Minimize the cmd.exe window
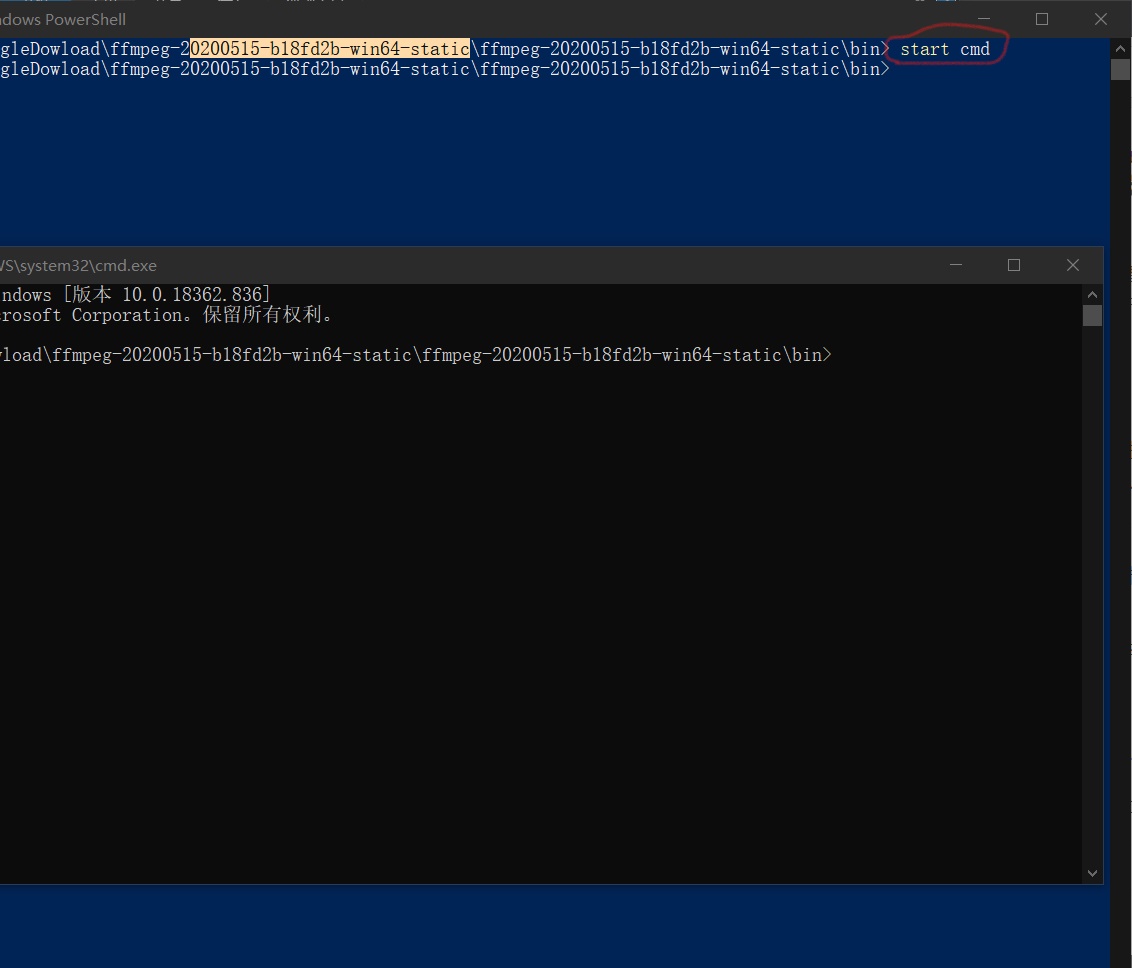Image resolution: width=1132 pixels, height=968 pixels. point(955,265)
